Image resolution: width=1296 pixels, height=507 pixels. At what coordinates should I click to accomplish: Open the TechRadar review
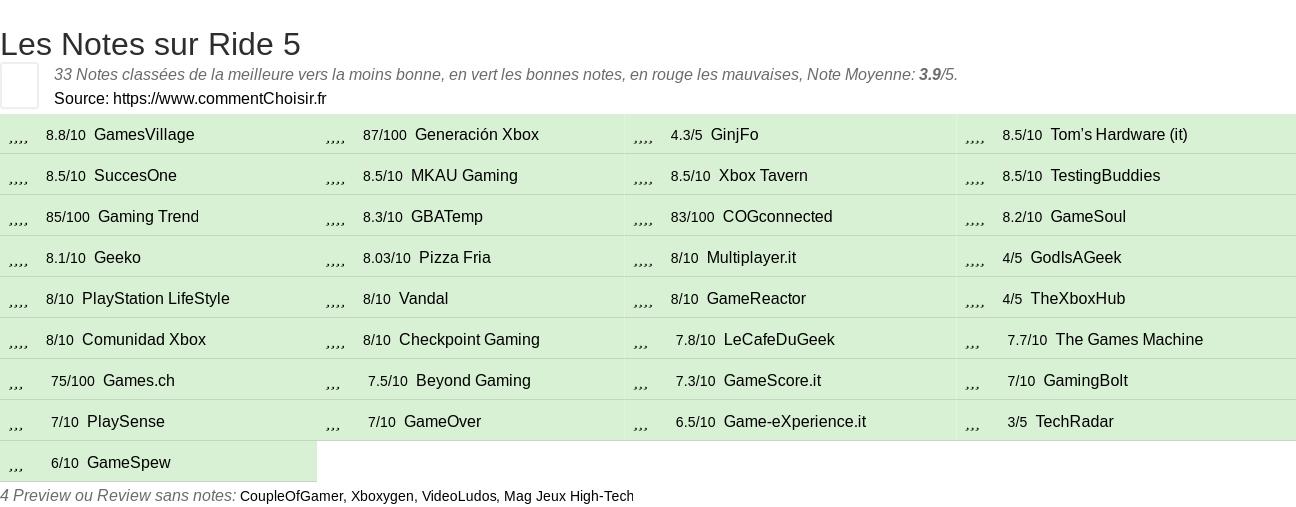[1074, 422]
